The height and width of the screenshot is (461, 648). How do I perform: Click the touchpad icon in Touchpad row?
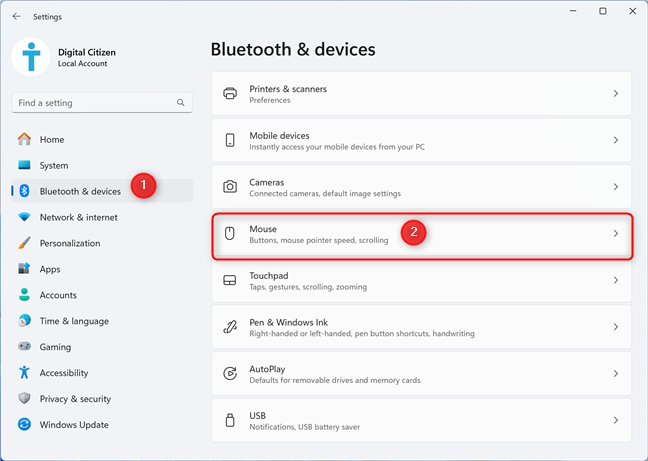click(230, 280)
